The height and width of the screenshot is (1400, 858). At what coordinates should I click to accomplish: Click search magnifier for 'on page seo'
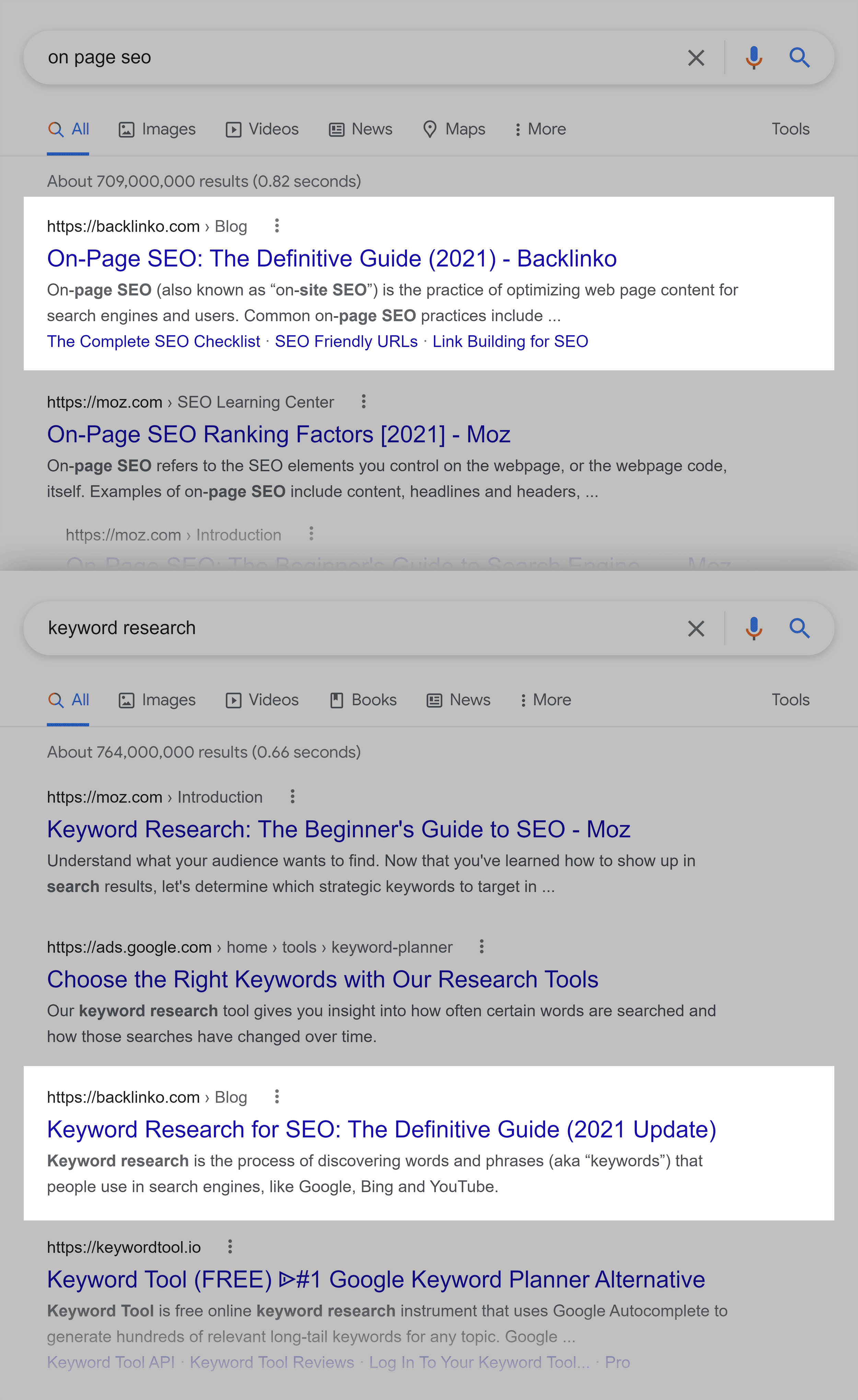[799, 57]
